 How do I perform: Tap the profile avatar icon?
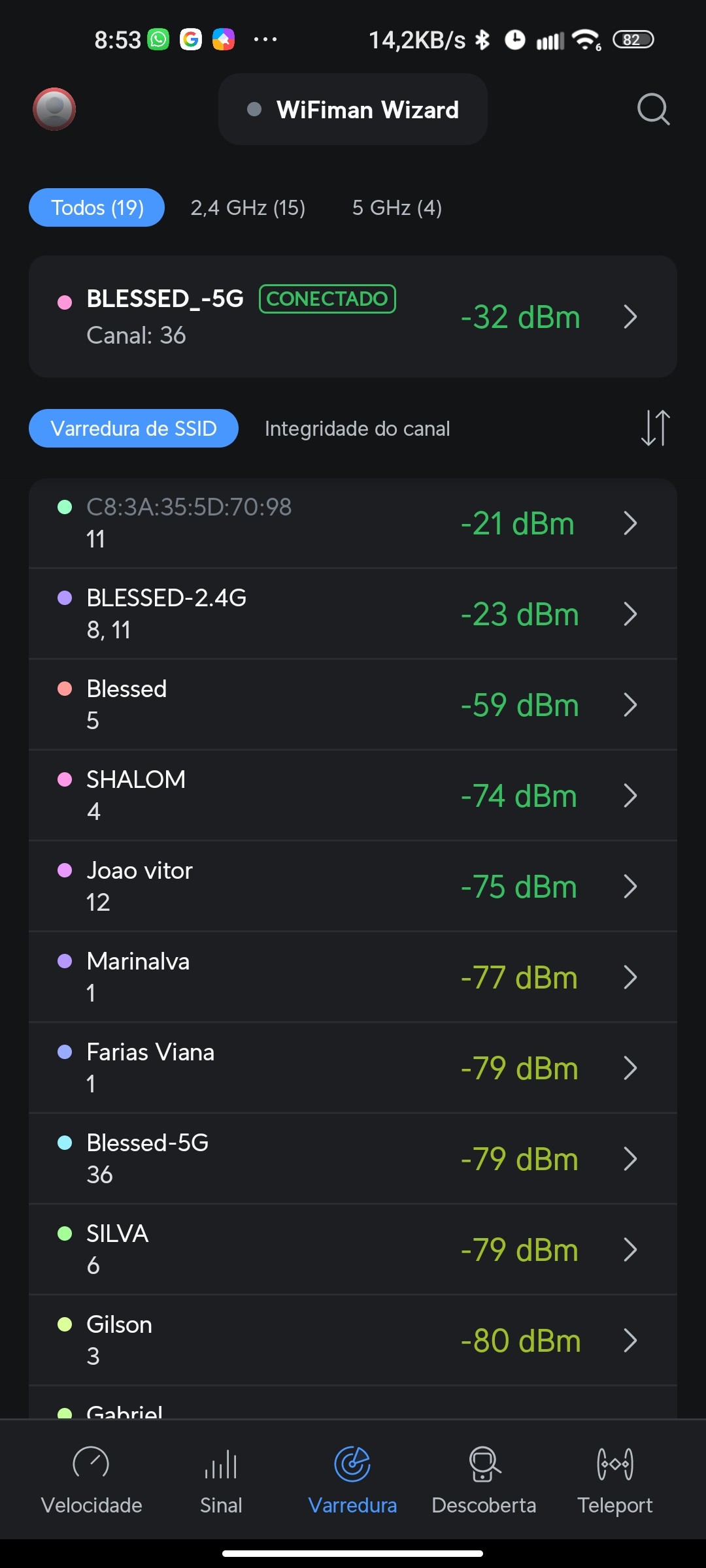[54, 109]
